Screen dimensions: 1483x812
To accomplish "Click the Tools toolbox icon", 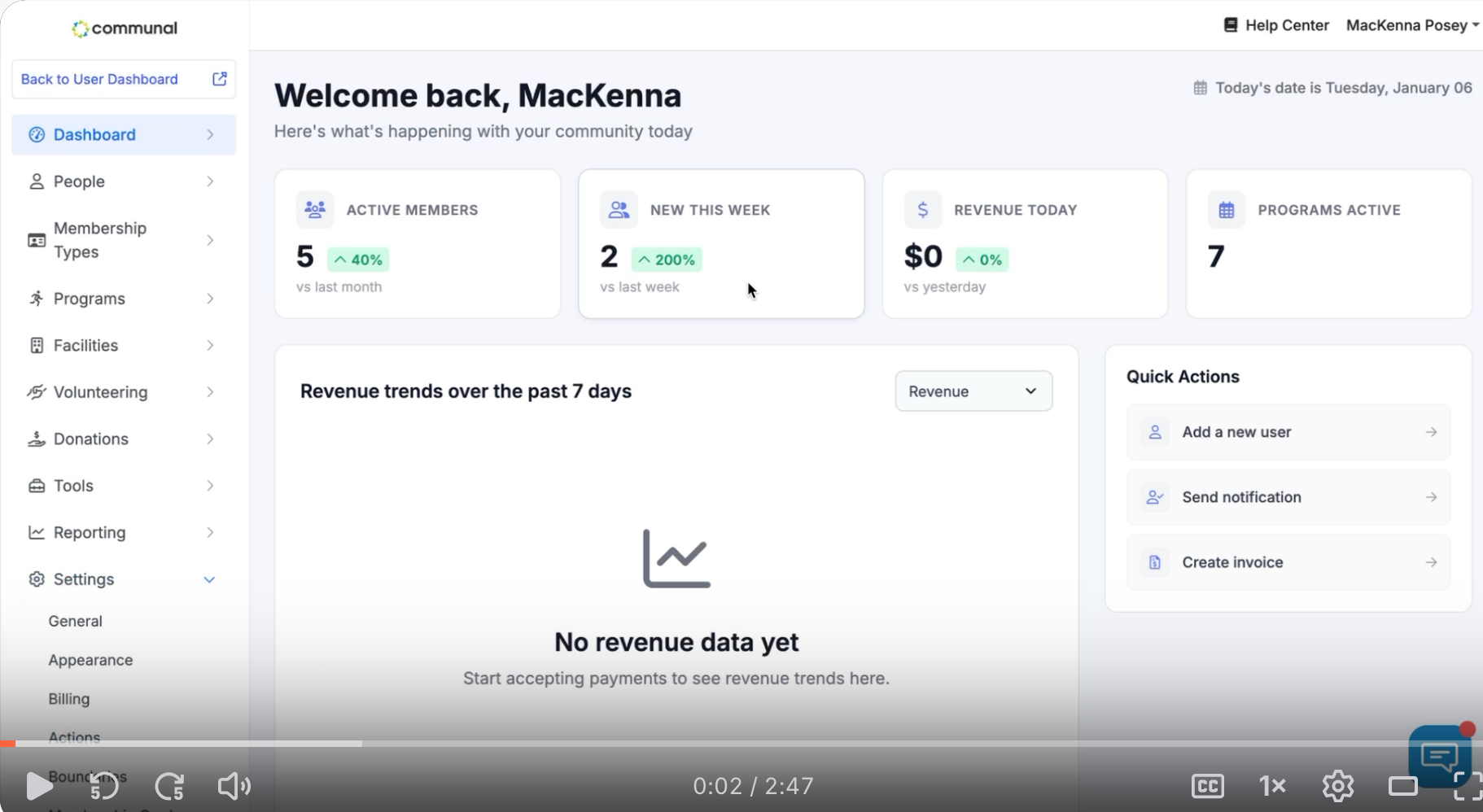I will coord(37,486).
